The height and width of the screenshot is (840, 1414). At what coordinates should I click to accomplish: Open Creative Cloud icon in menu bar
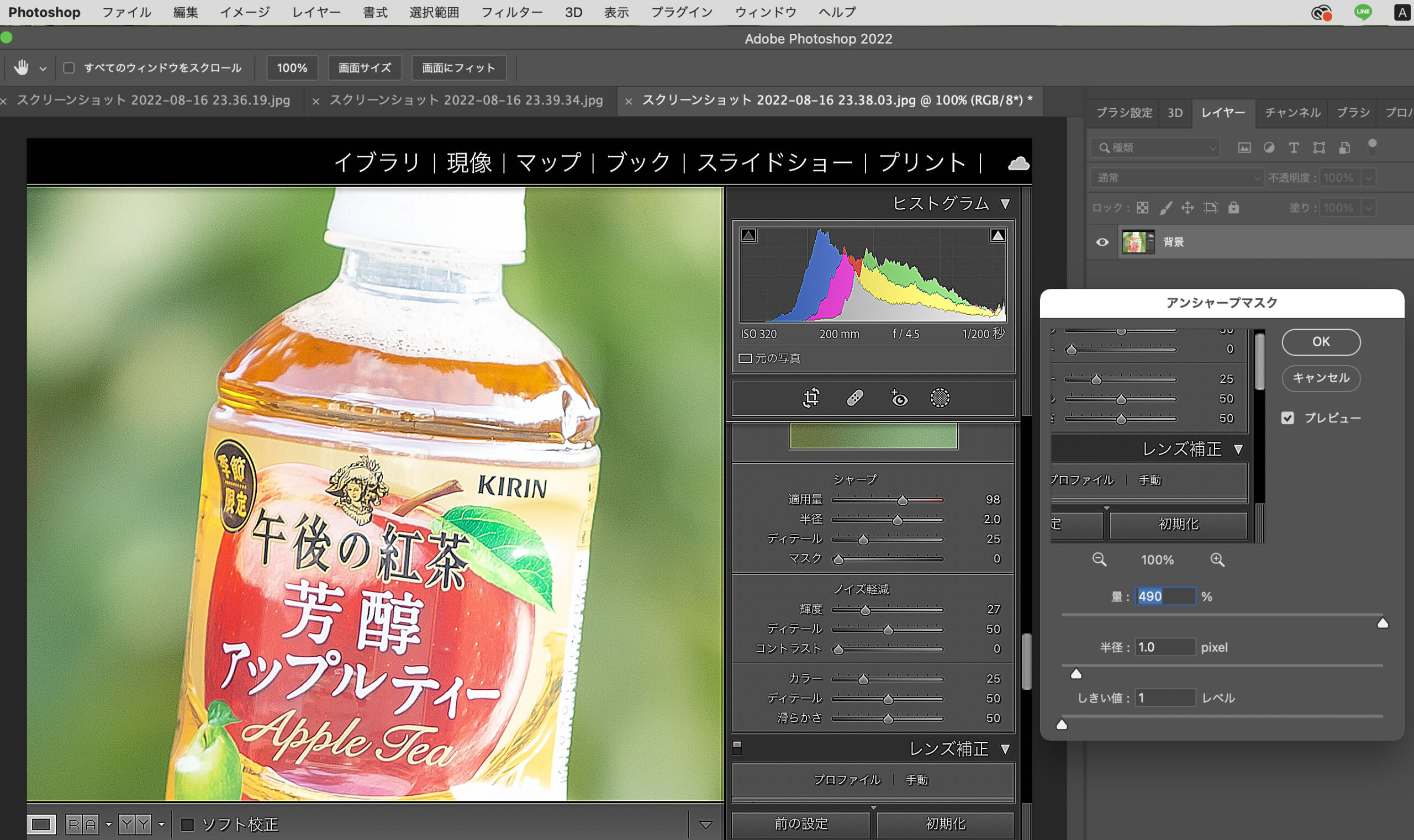pyautogui.click(x=1321, y=13)
